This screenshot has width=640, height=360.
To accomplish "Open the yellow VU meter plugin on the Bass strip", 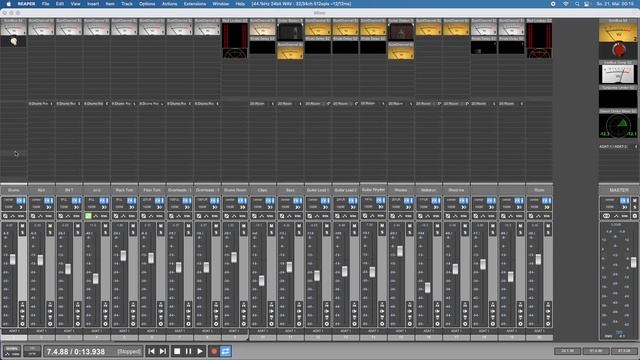I will point(290,53).
